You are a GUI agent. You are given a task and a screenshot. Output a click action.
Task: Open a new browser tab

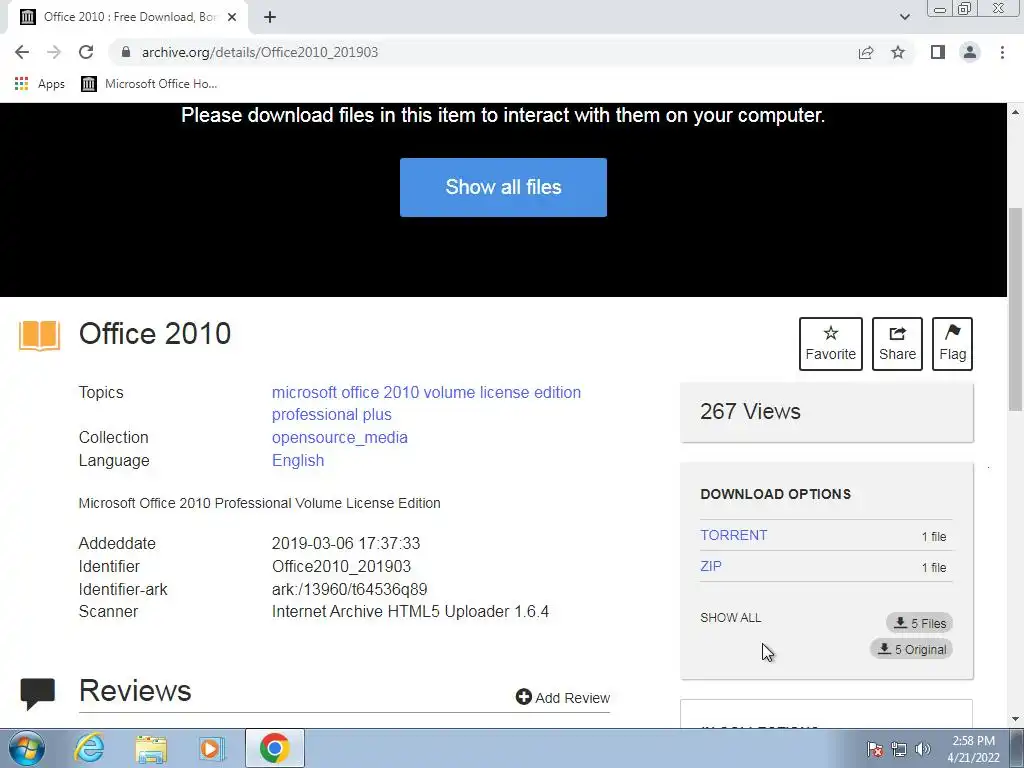[x=270, y=17]
